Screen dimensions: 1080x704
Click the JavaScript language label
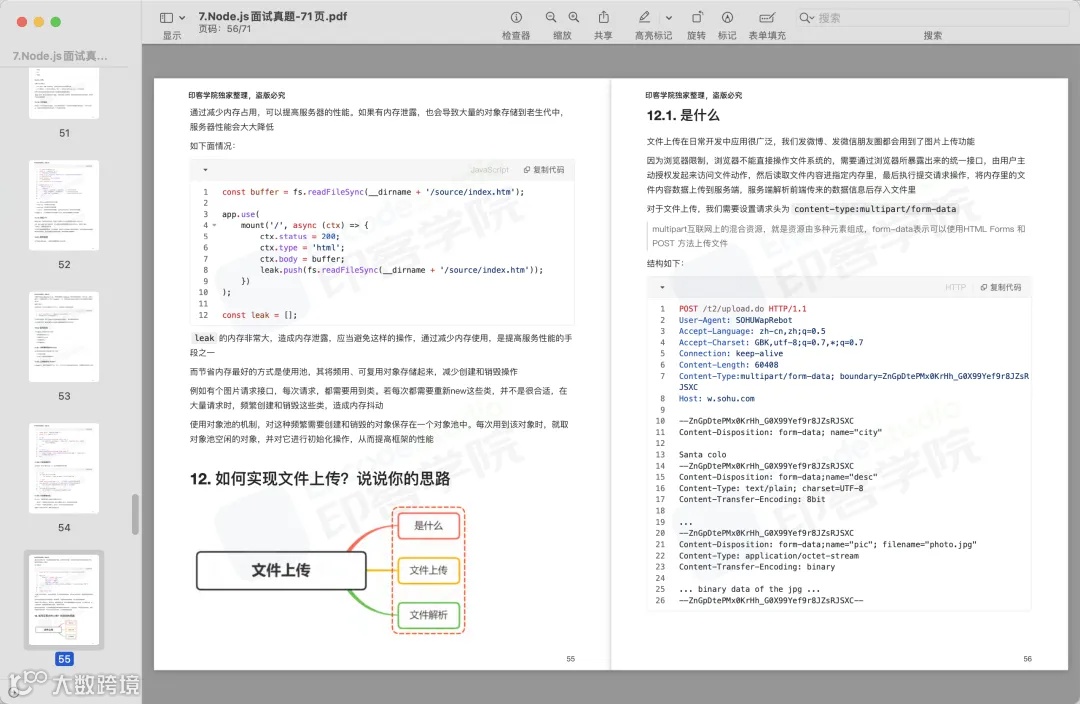point(490,169)
